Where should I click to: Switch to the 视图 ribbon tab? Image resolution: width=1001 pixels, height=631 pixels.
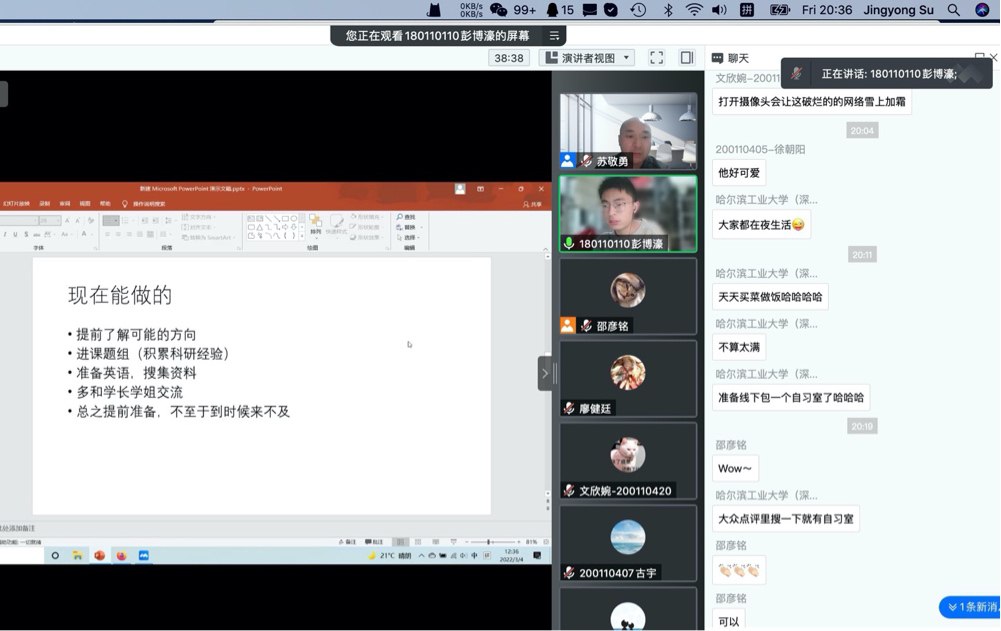86,204
